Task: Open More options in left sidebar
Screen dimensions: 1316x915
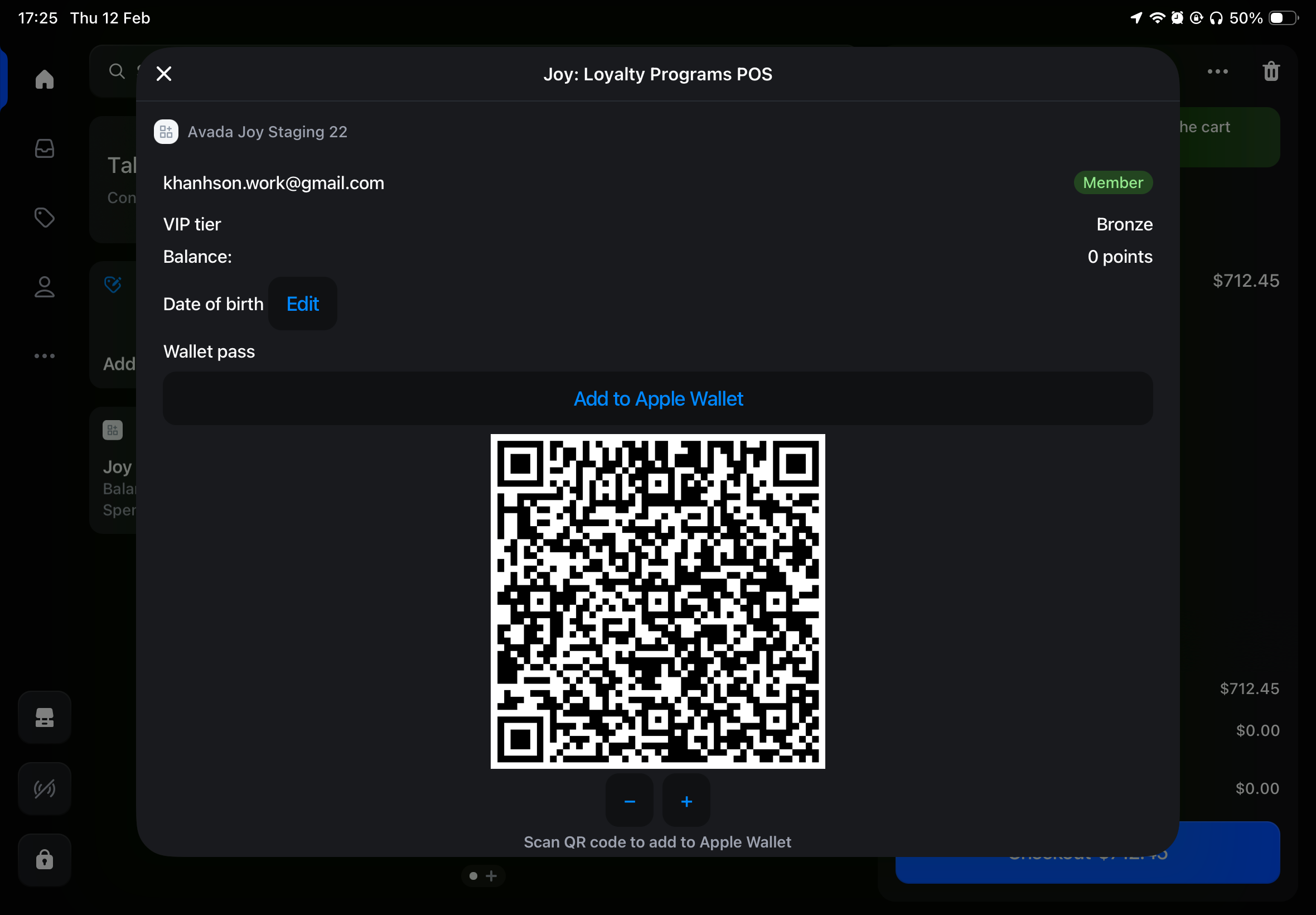Action: [x=44, y=356]
